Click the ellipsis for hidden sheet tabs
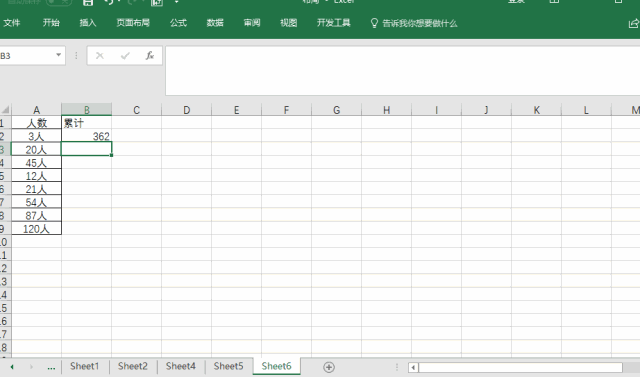 [51, 367]
